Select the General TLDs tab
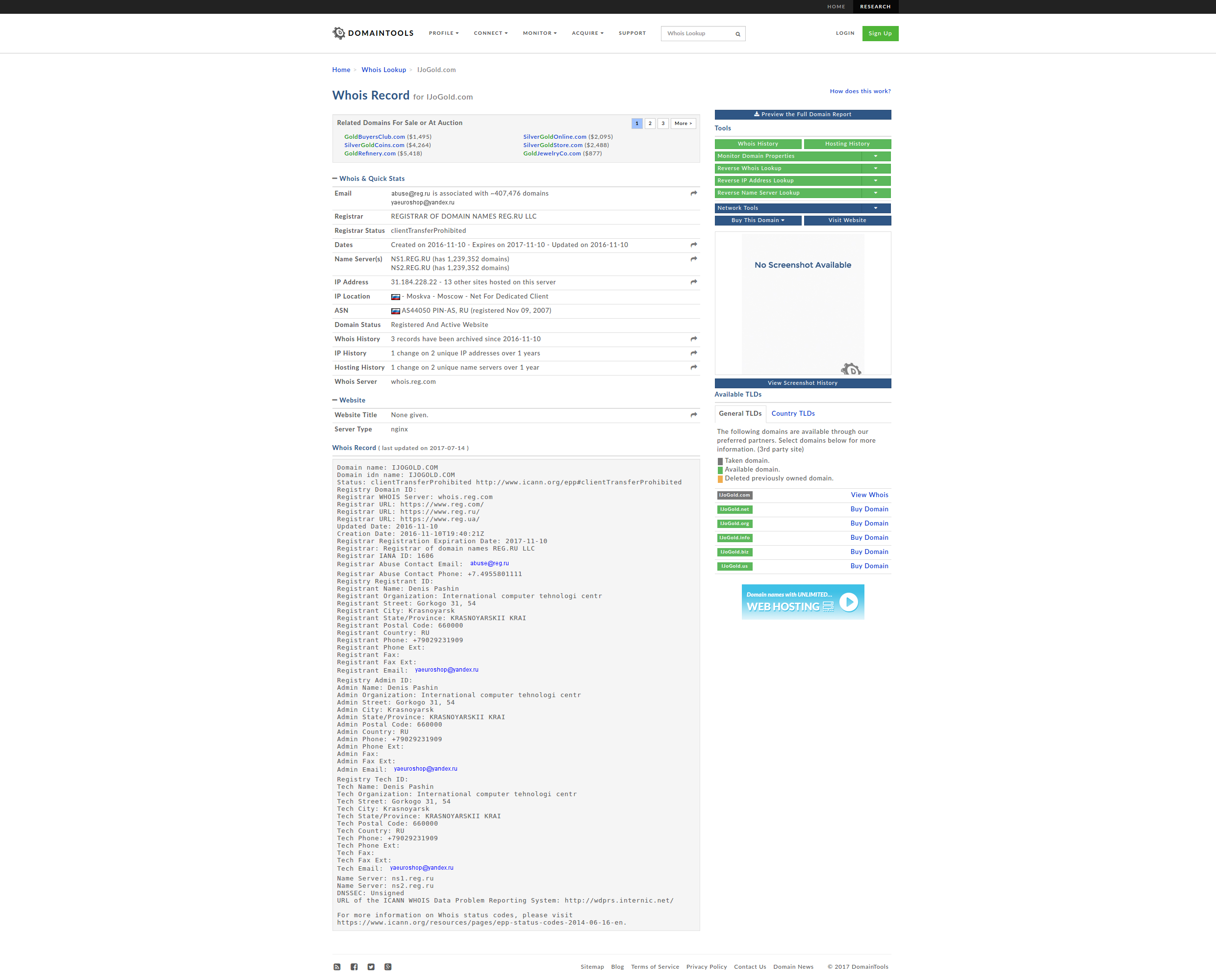 740,414
